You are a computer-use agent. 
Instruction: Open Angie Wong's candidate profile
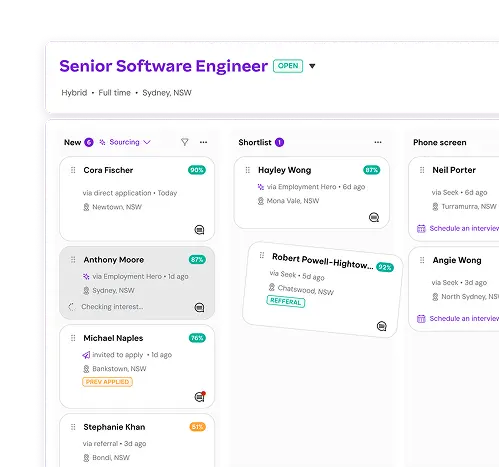pos(457,260)
